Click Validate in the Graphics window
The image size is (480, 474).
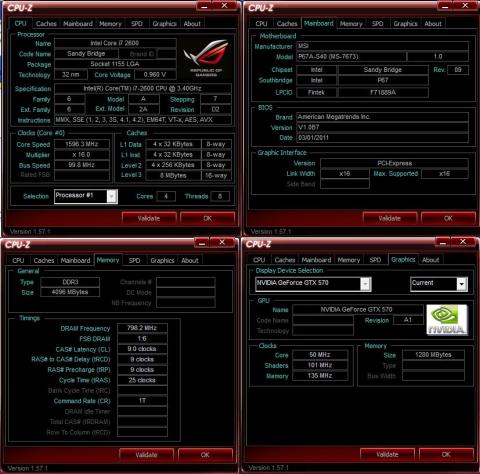click(x=387, y=454)
